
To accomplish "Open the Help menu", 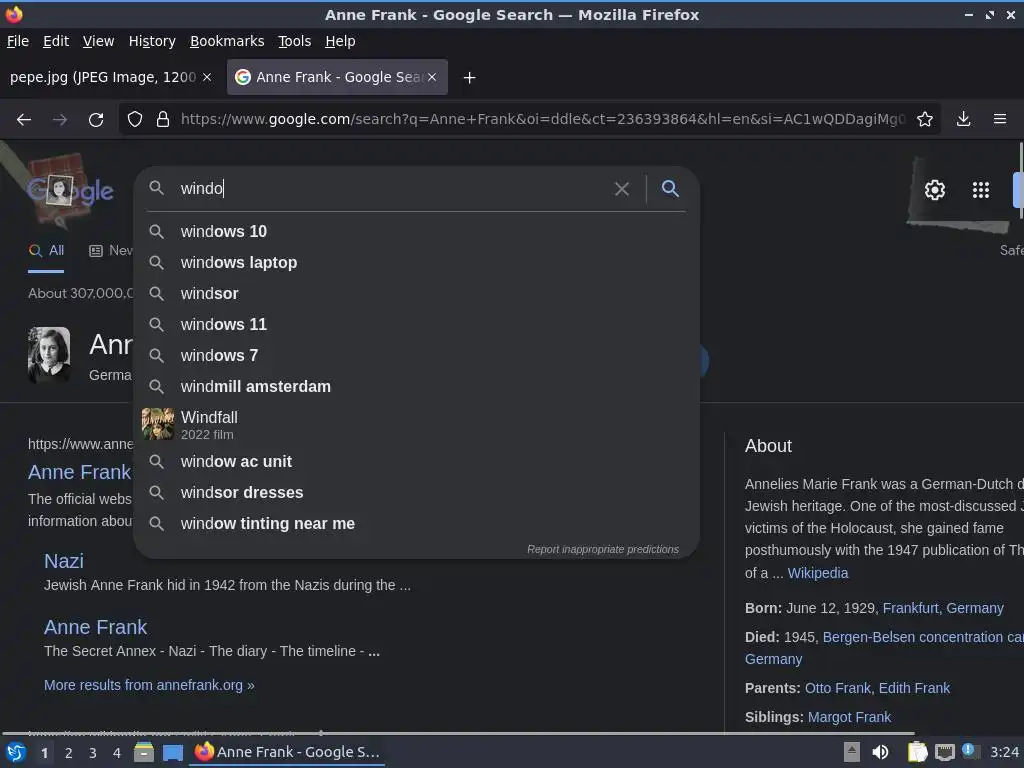I will 340,41.
